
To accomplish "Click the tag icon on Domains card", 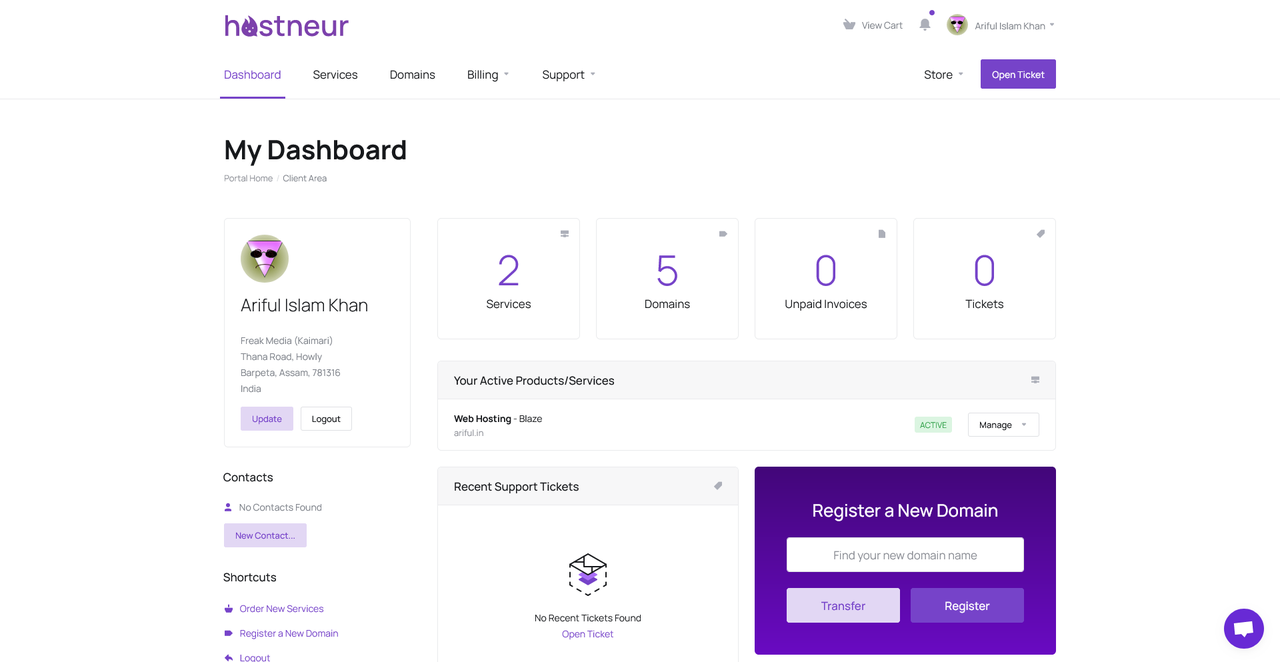I will click(723, 234).
